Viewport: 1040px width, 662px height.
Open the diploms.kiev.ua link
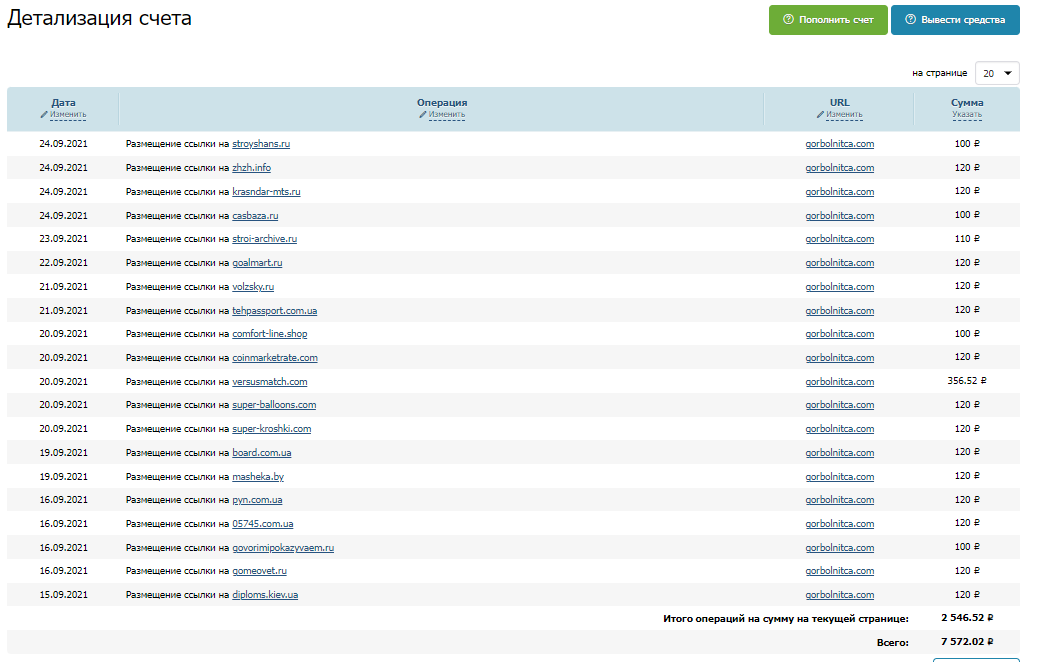point(265,594)
